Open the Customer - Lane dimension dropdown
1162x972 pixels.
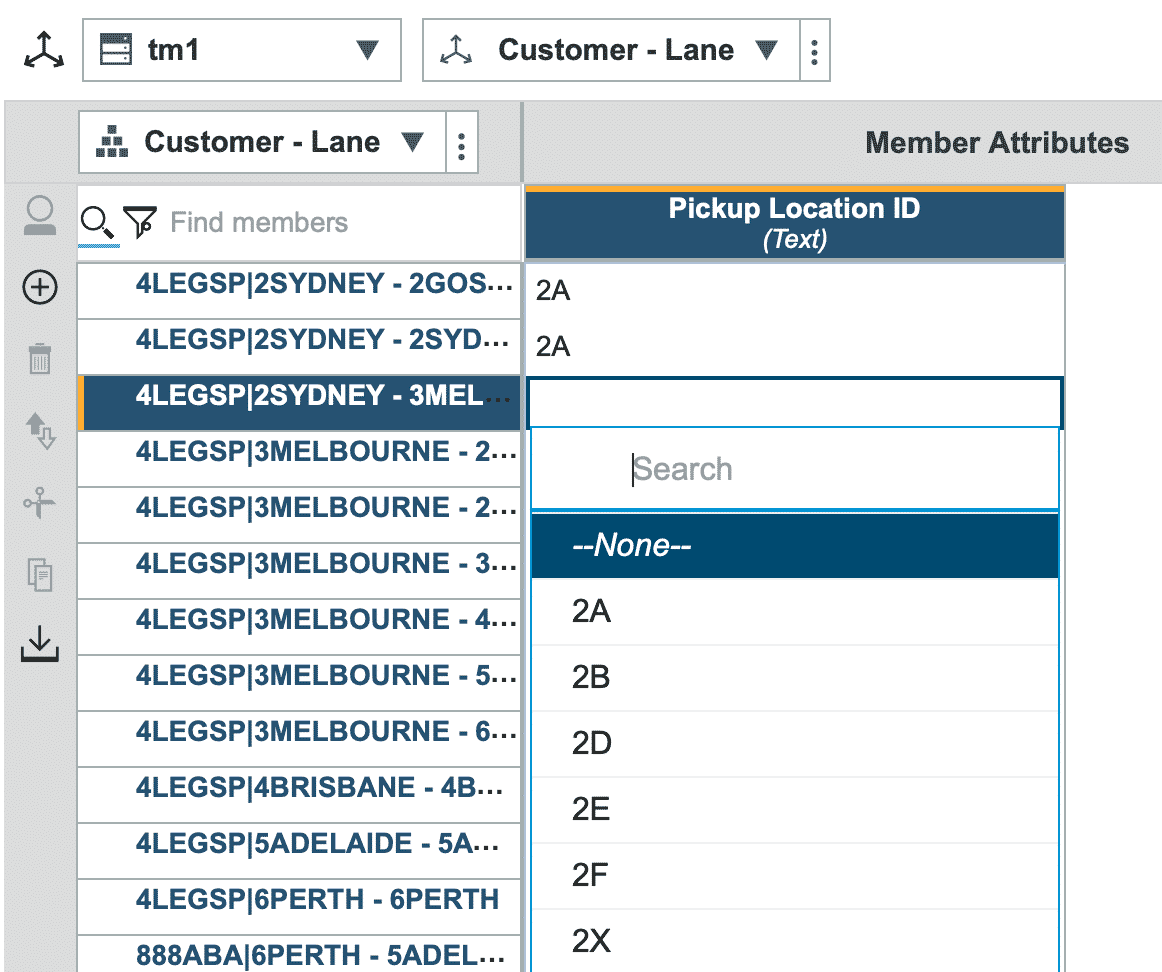point(764,49)
